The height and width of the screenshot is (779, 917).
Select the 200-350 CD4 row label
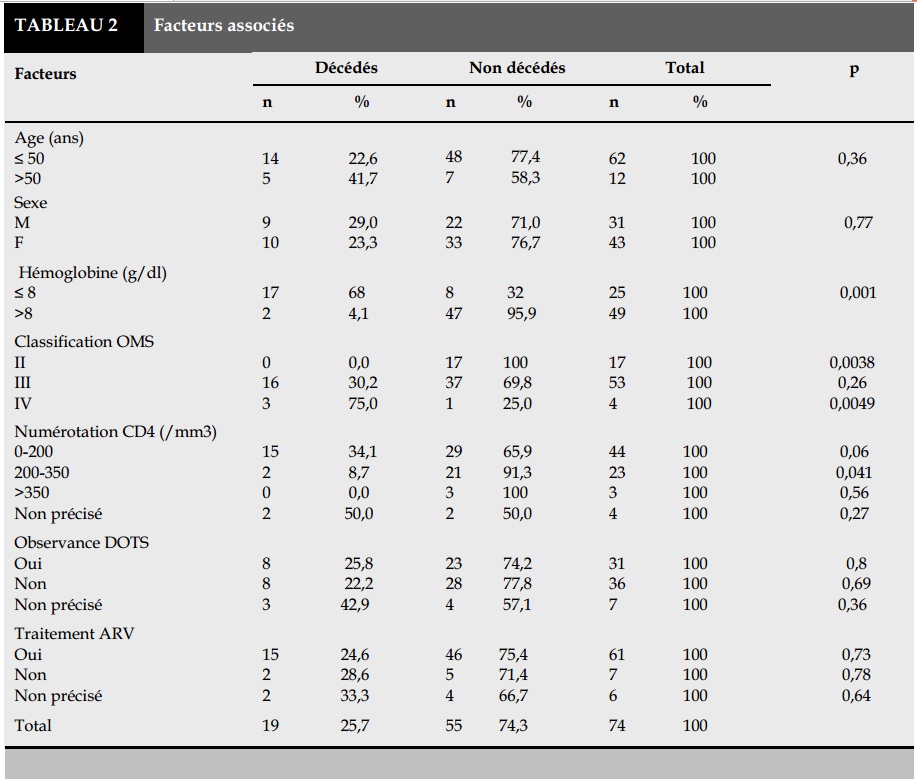tap(42, 473)
